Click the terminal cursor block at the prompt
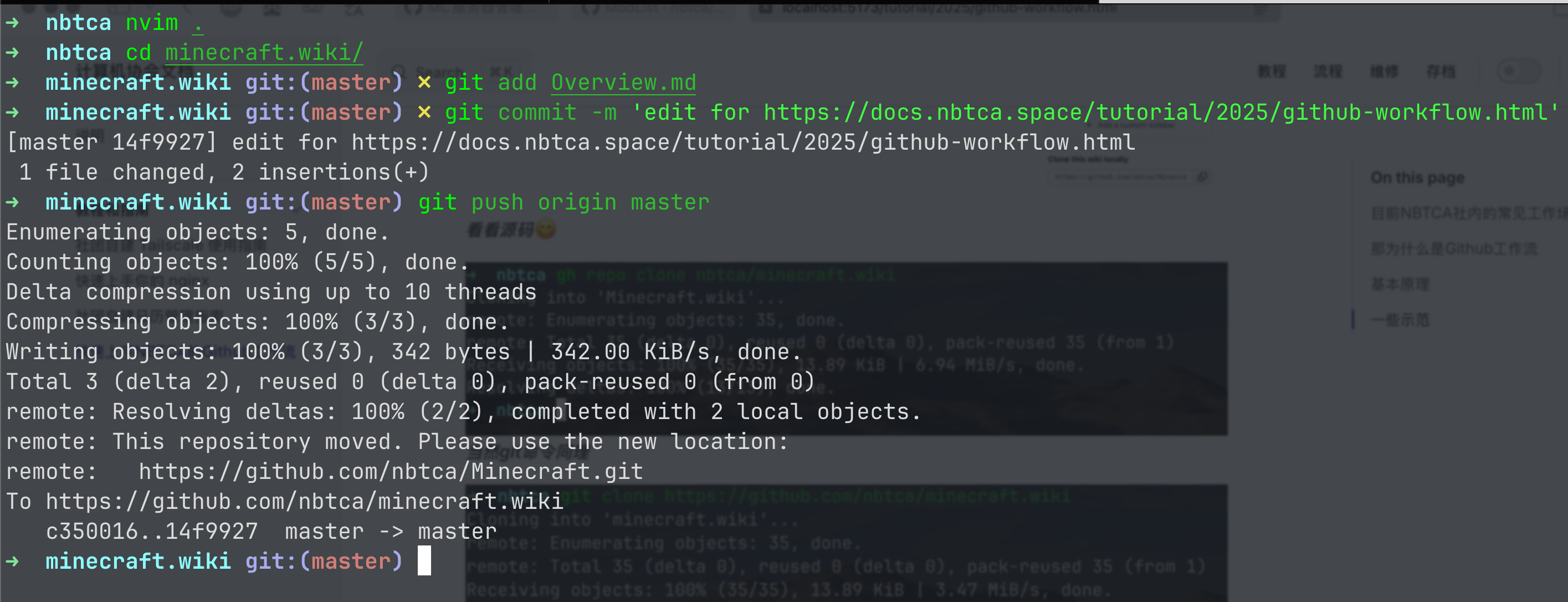Viewport: 1568px width, 602px height. click(x=424, y=561)
